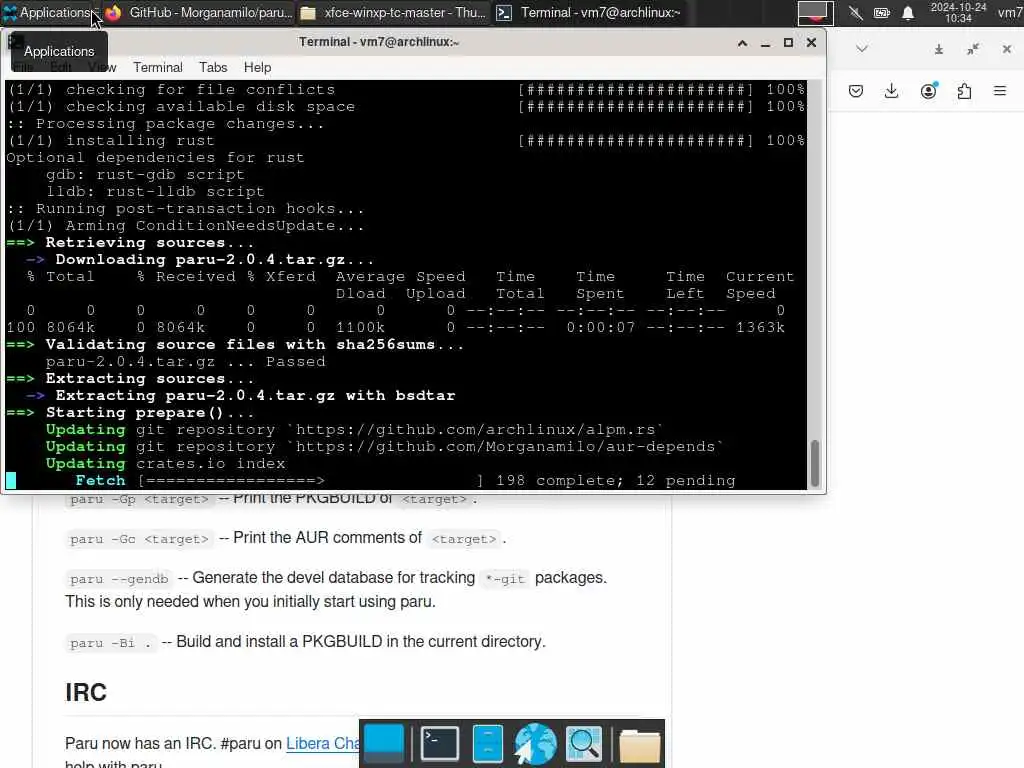Click '198 complete; 12 pending' status text

tap(615, 481)
